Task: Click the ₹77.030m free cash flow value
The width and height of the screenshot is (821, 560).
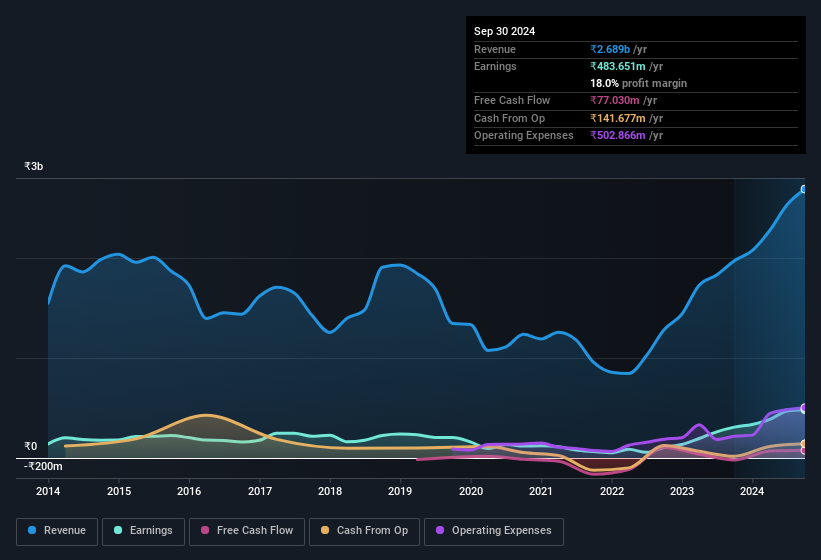Action: pos(615,100)
